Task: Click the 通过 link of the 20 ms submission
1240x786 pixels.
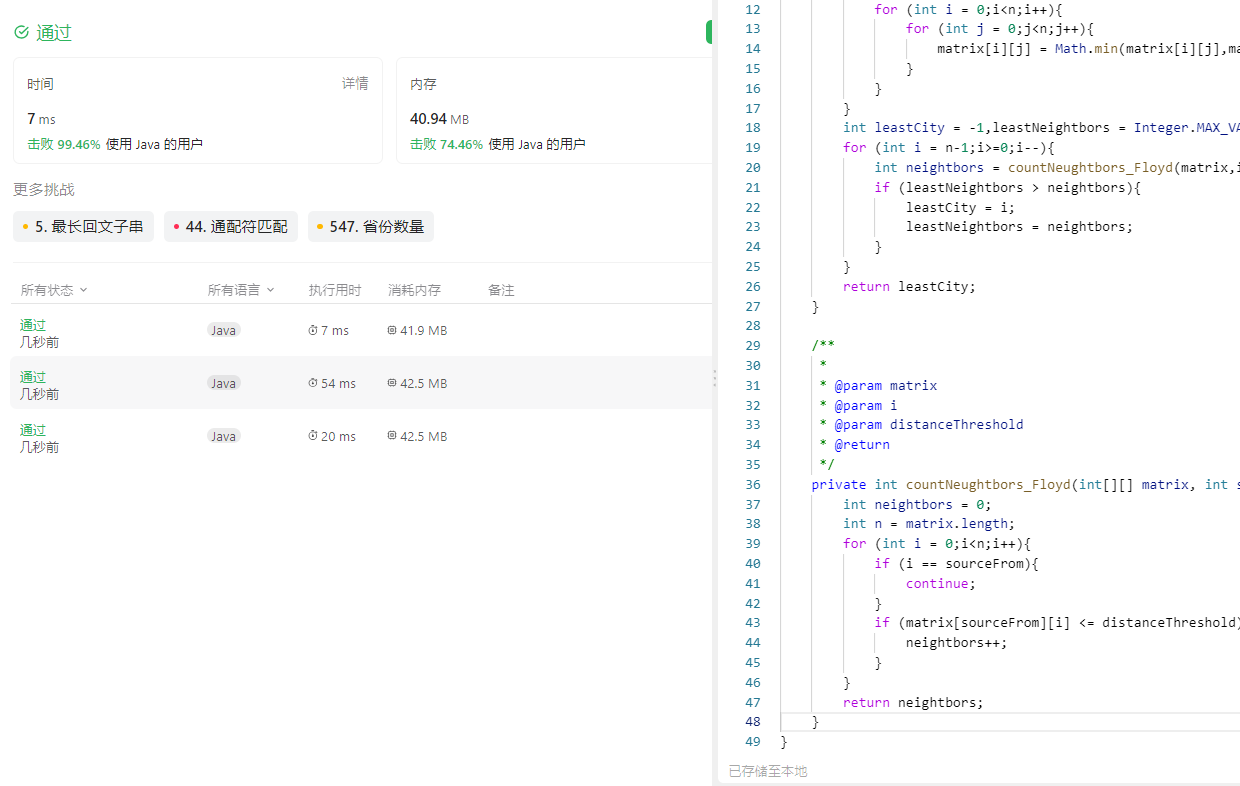Action: pyautogui.click(x=32, y=430)
